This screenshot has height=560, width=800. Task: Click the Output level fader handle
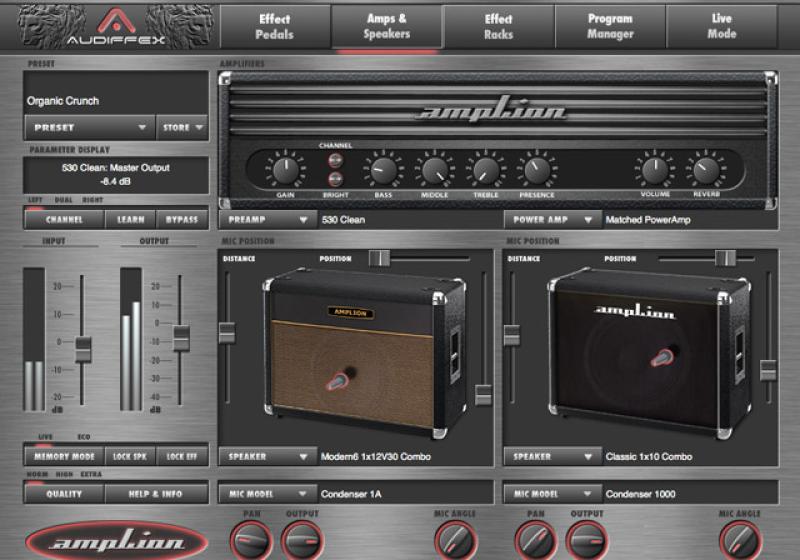181,338
